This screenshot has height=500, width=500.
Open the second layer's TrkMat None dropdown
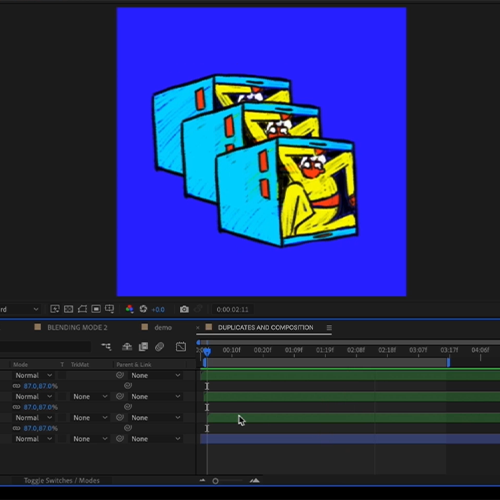(x=90, y=397)
